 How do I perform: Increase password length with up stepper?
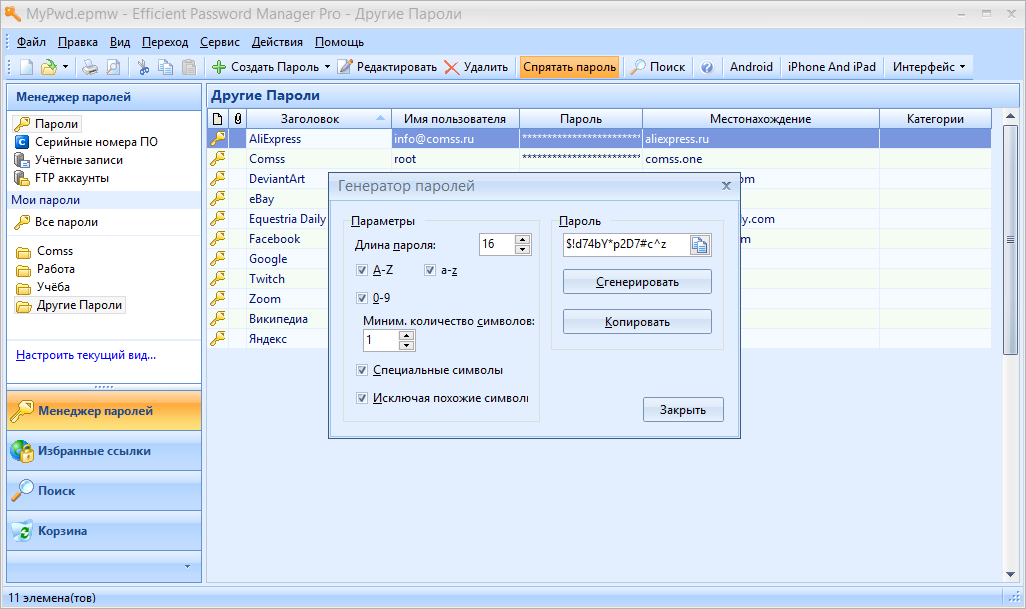click(x=521, y=238)
